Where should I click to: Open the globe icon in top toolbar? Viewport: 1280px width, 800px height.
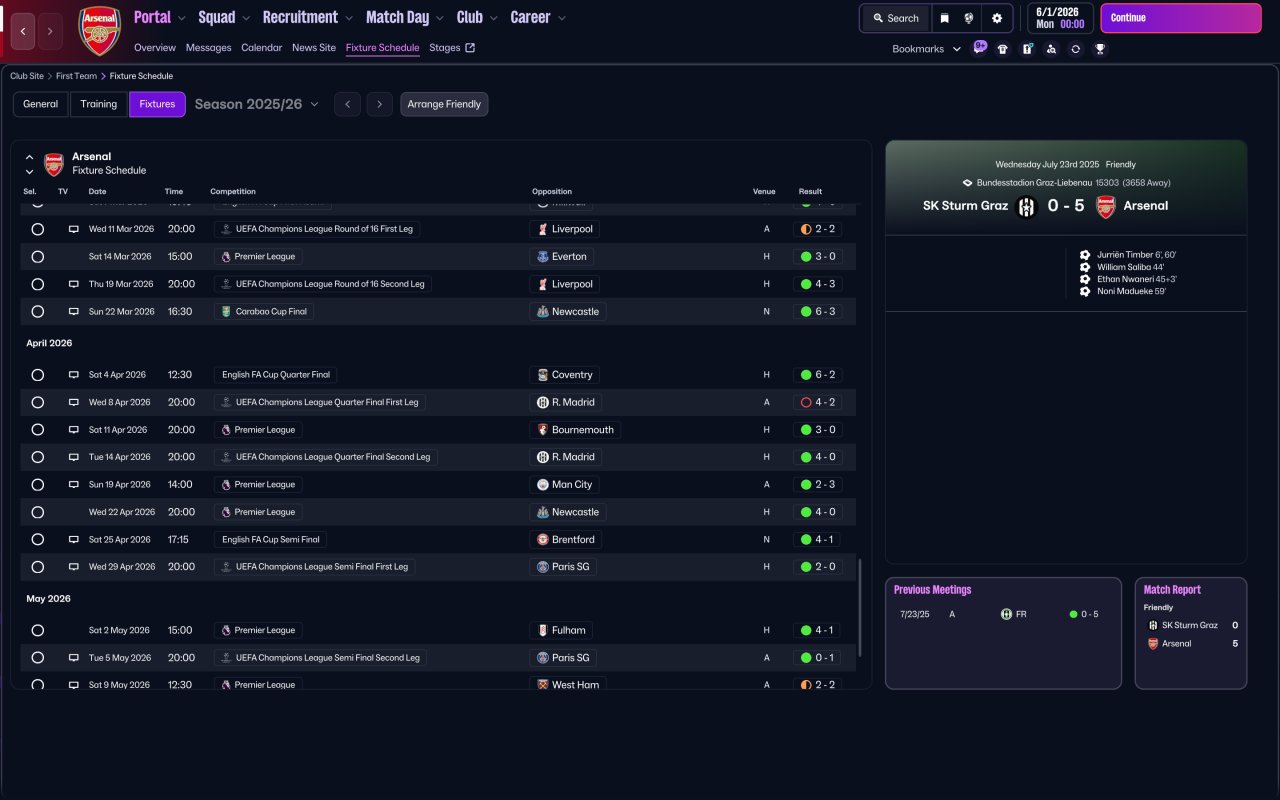[x=969, y=18]
